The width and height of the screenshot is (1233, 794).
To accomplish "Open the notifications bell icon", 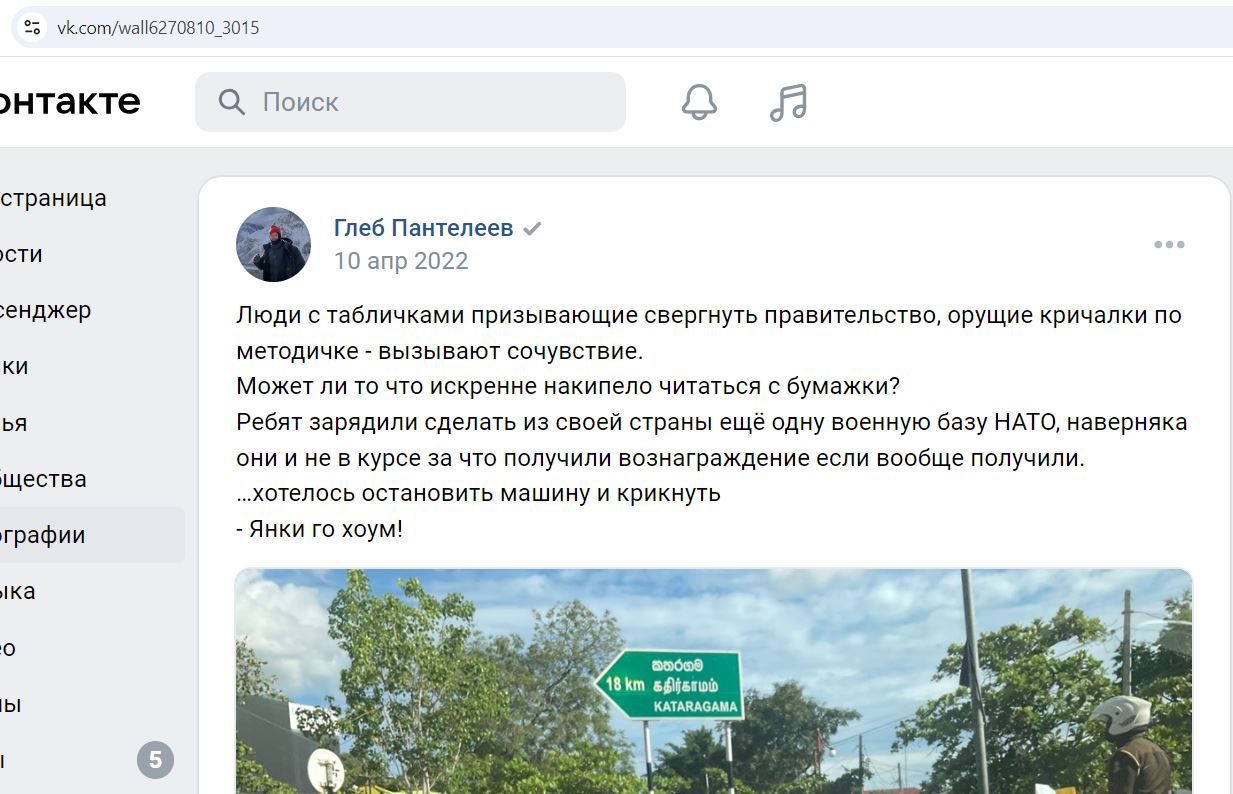I will click(x=699, y=101).
